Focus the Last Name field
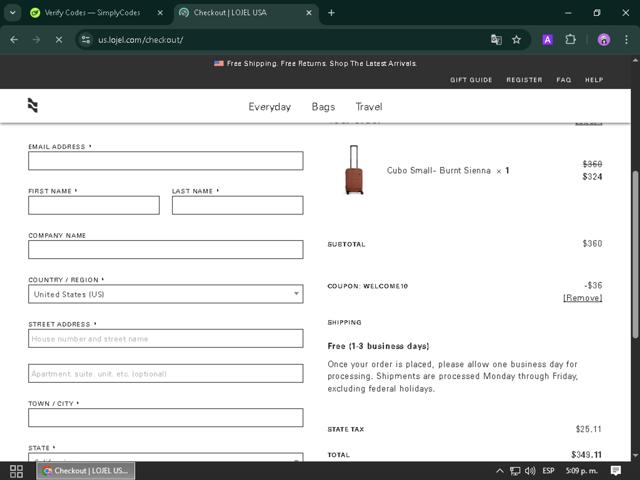This screenshot has height=480, width=640. tap(238, 205)
